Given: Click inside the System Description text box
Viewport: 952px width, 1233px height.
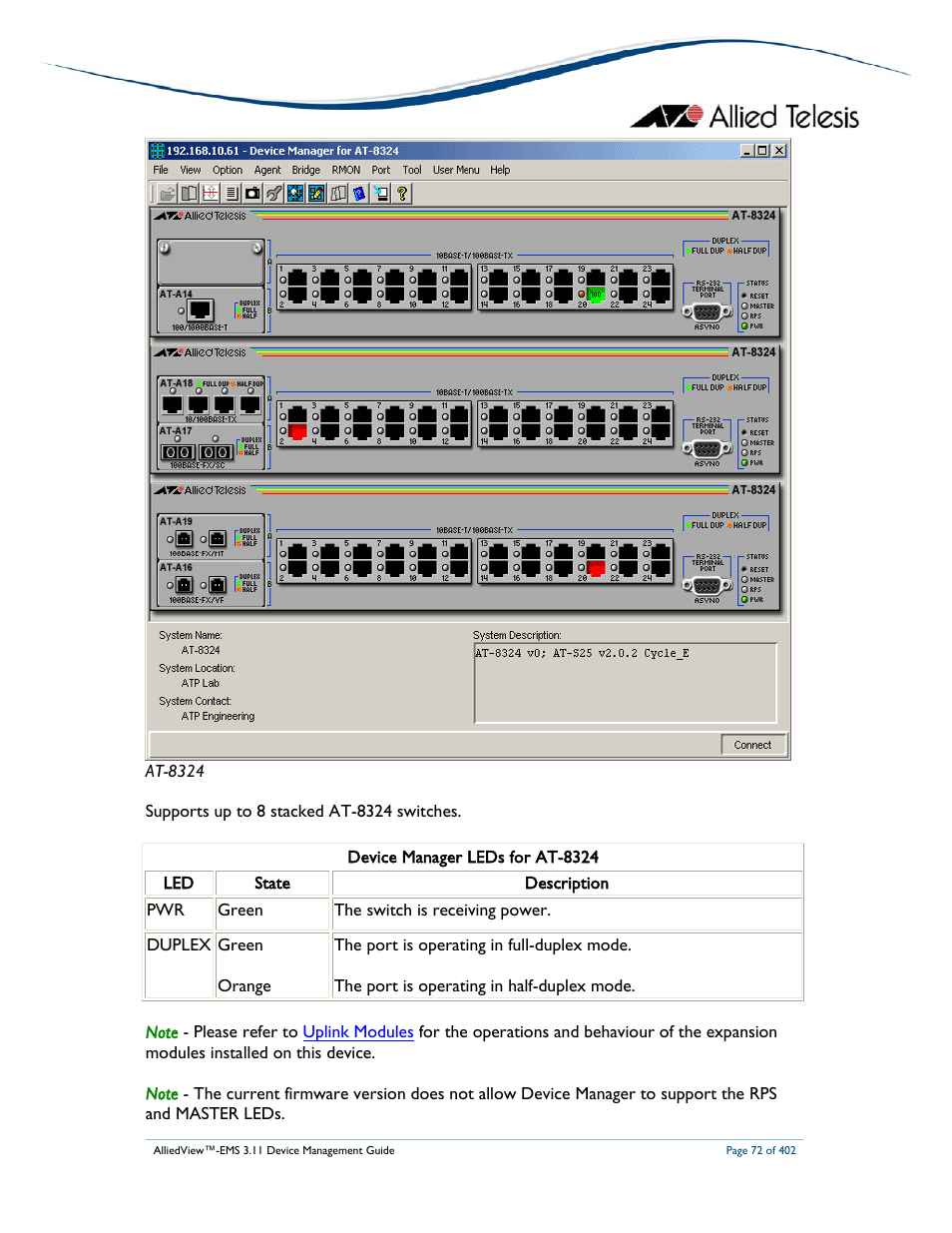Looking at the screenshot, I should (x=626, y=683).
